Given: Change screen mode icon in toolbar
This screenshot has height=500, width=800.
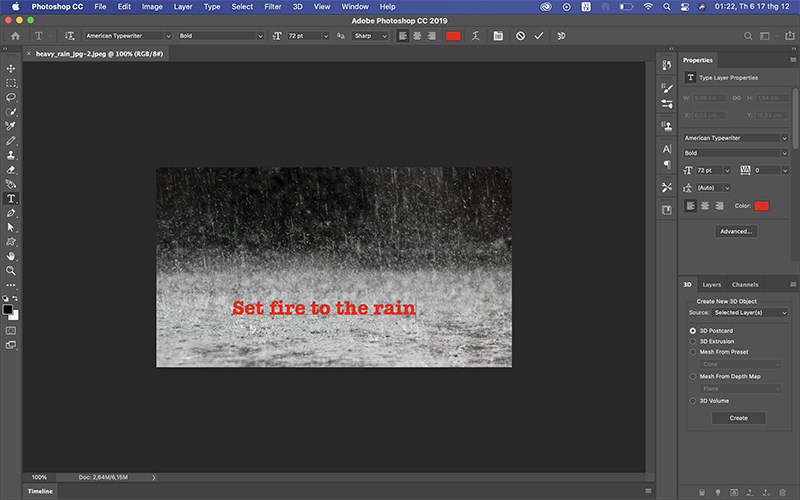Looking at the screenshot, I should coord(11,345).
